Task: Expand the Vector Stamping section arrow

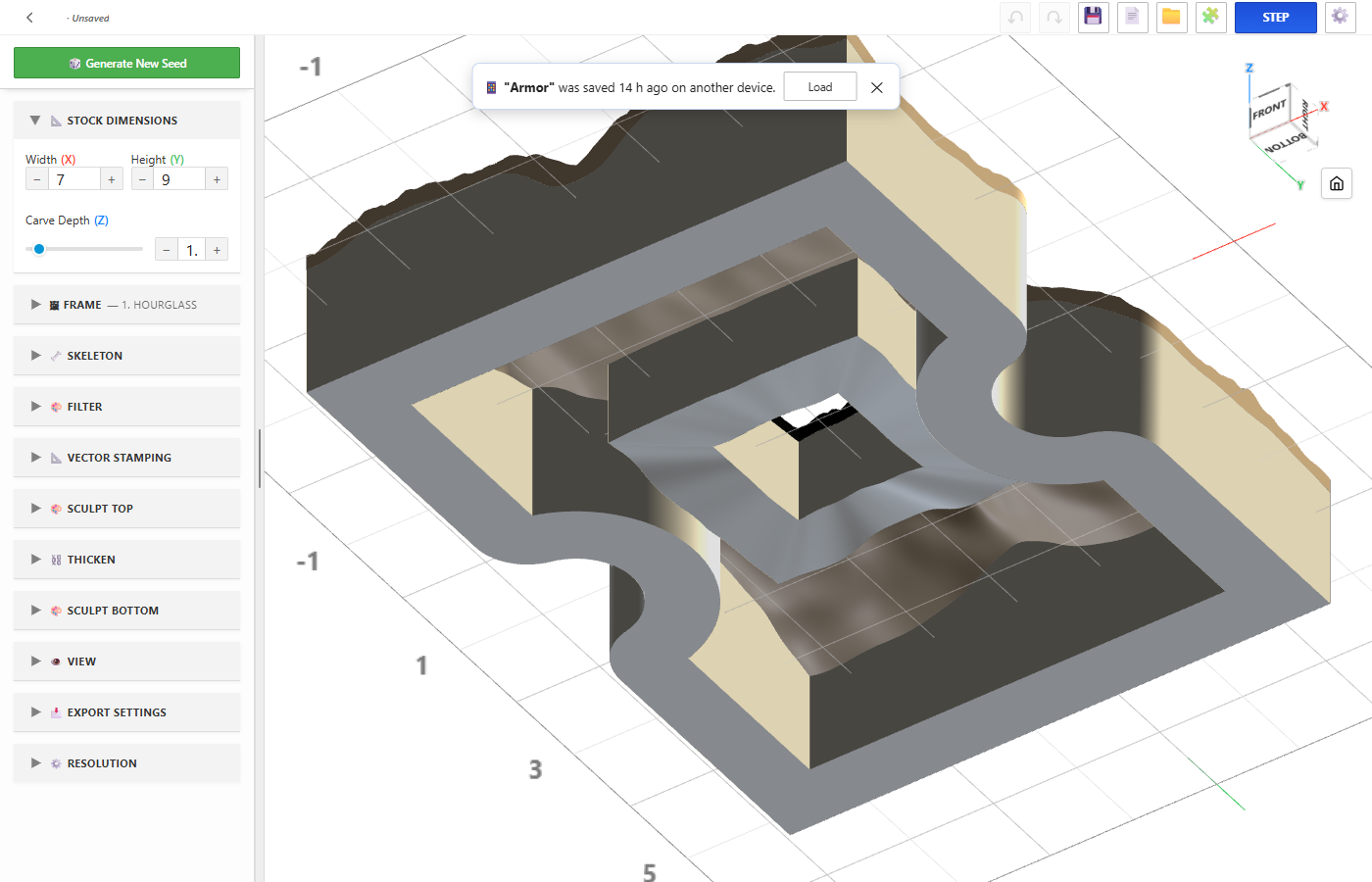Action: coord(35,458)
